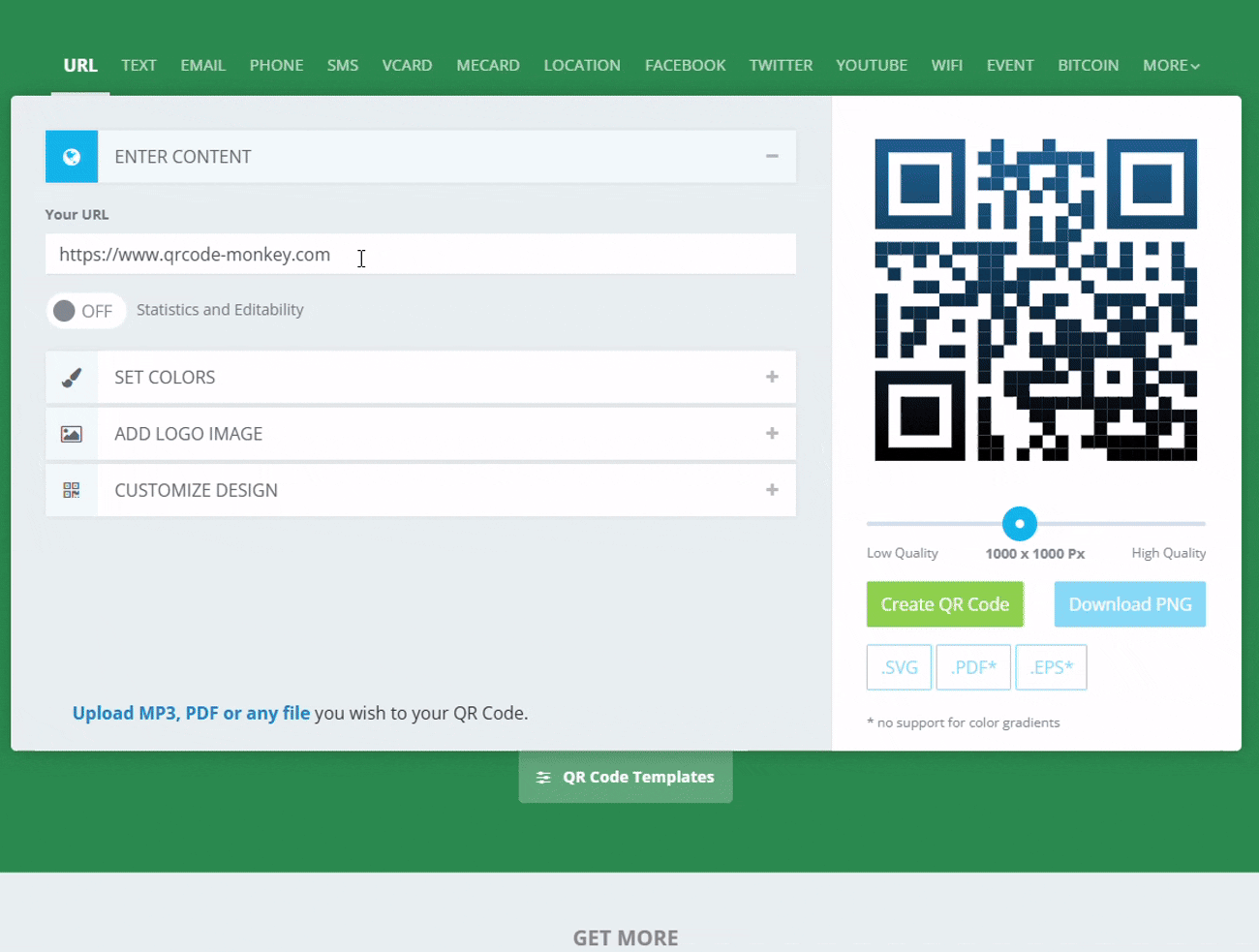Image resolution: width=1259 pixels, height=952 pixels.
Task: Switch to the VCARD tab
Action: click(407, 66)
